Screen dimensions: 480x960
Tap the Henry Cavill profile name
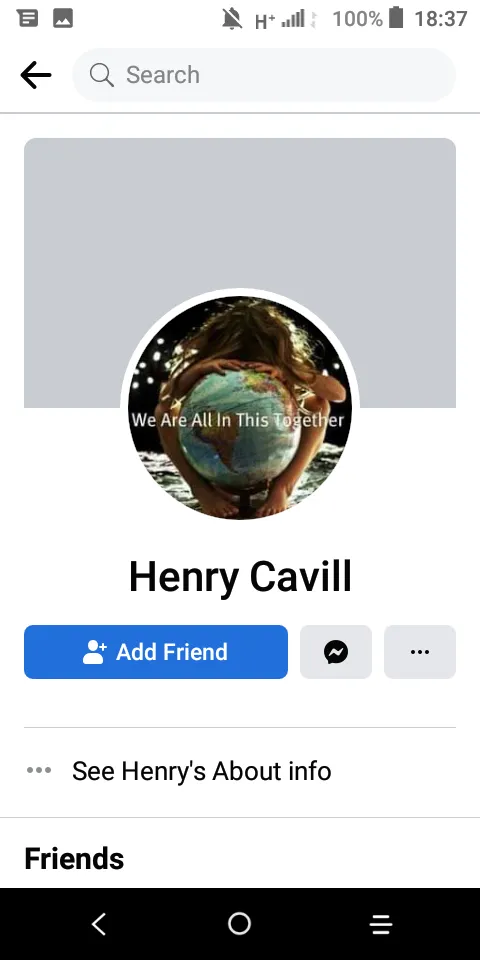[240, 577]
